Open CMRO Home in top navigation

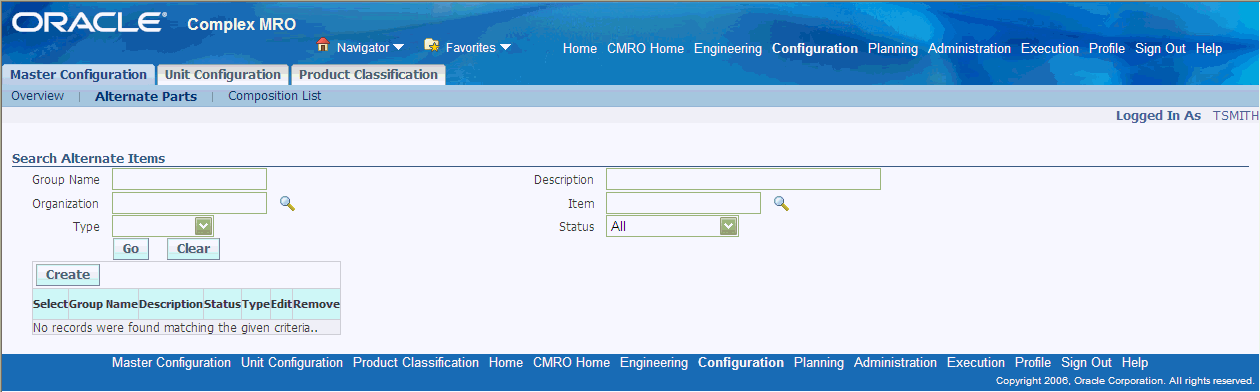pyautogui.click(x=645, y=48)
